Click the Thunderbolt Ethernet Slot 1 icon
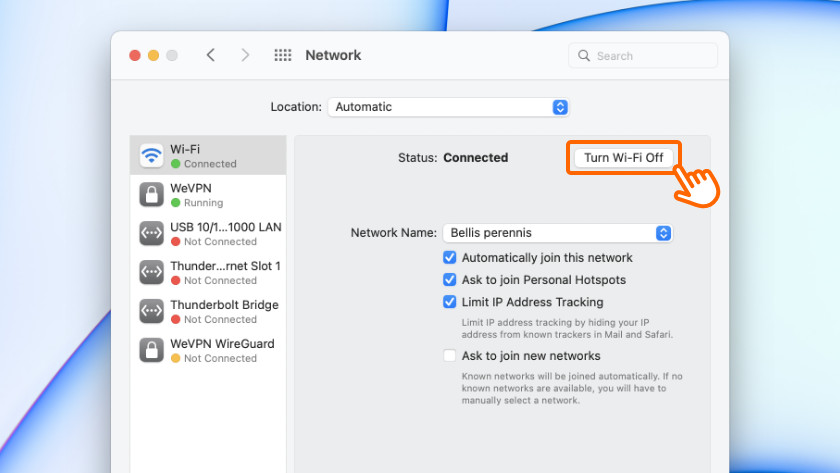 (x=151, y=272)
